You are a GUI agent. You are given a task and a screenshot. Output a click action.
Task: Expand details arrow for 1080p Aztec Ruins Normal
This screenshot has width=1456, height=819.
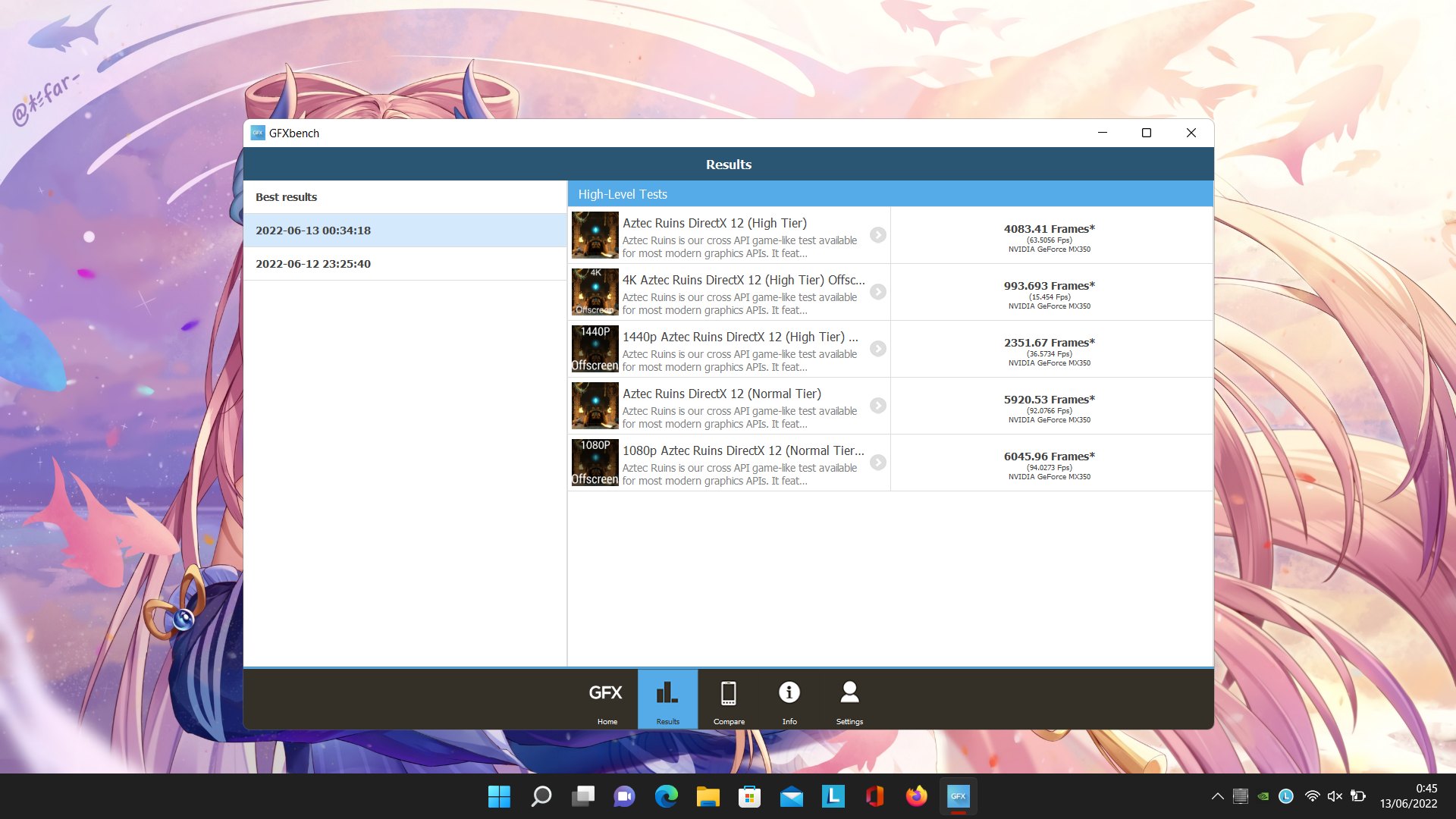878,463
